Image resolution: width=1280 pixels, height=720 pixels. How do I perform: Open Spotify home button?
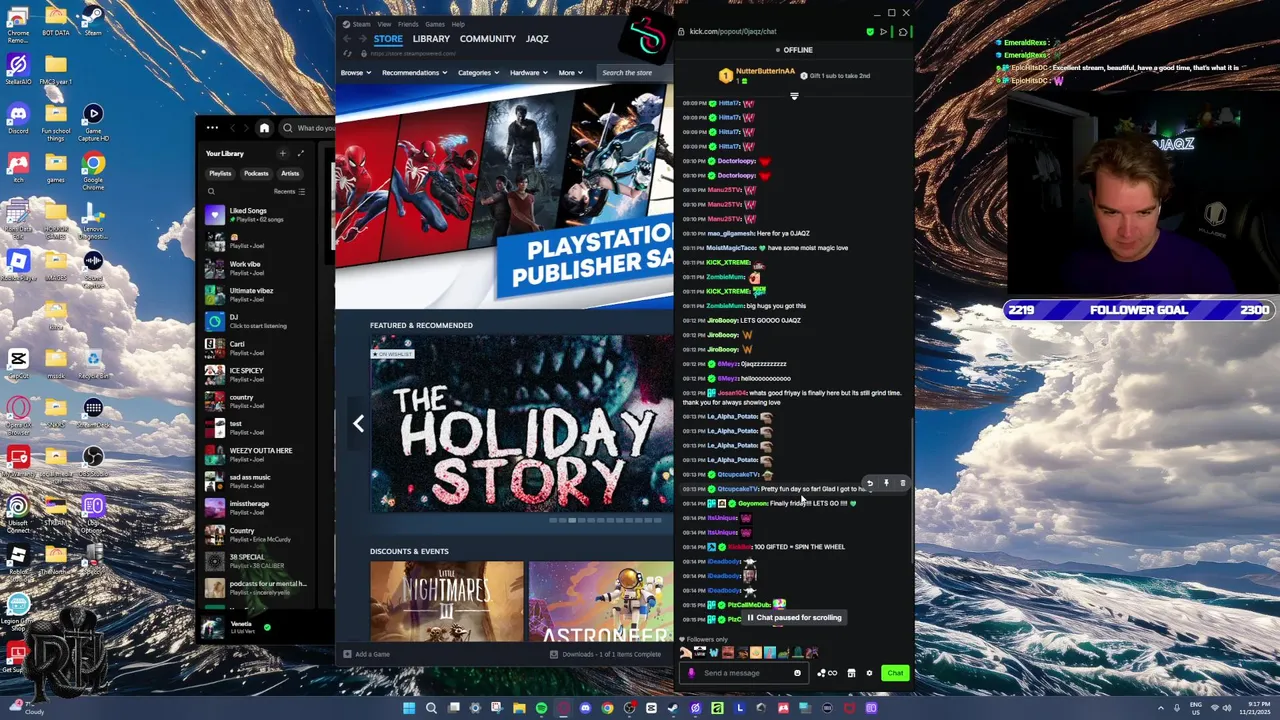pyautogui.click(x=264, y=128)
